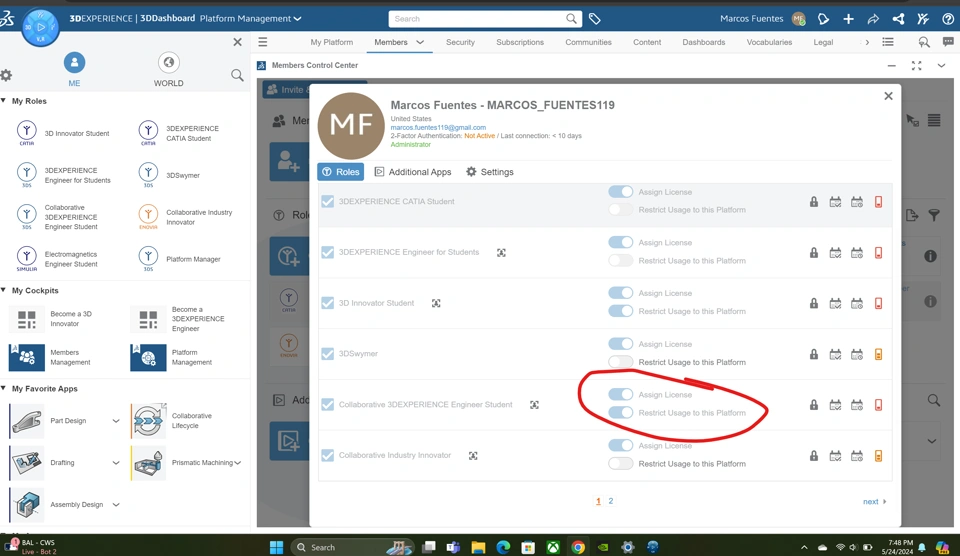Screen dimensions: 960x556
Task: Switch to Communities tab
Action: (x=588, y=42)
